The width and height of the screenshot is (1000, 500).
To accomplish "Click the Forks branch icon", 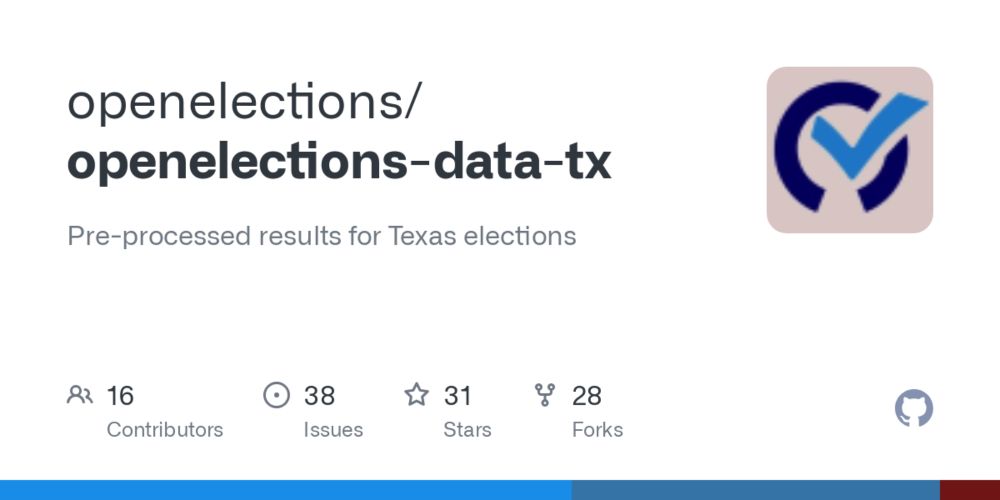I will tap(545, 395).
